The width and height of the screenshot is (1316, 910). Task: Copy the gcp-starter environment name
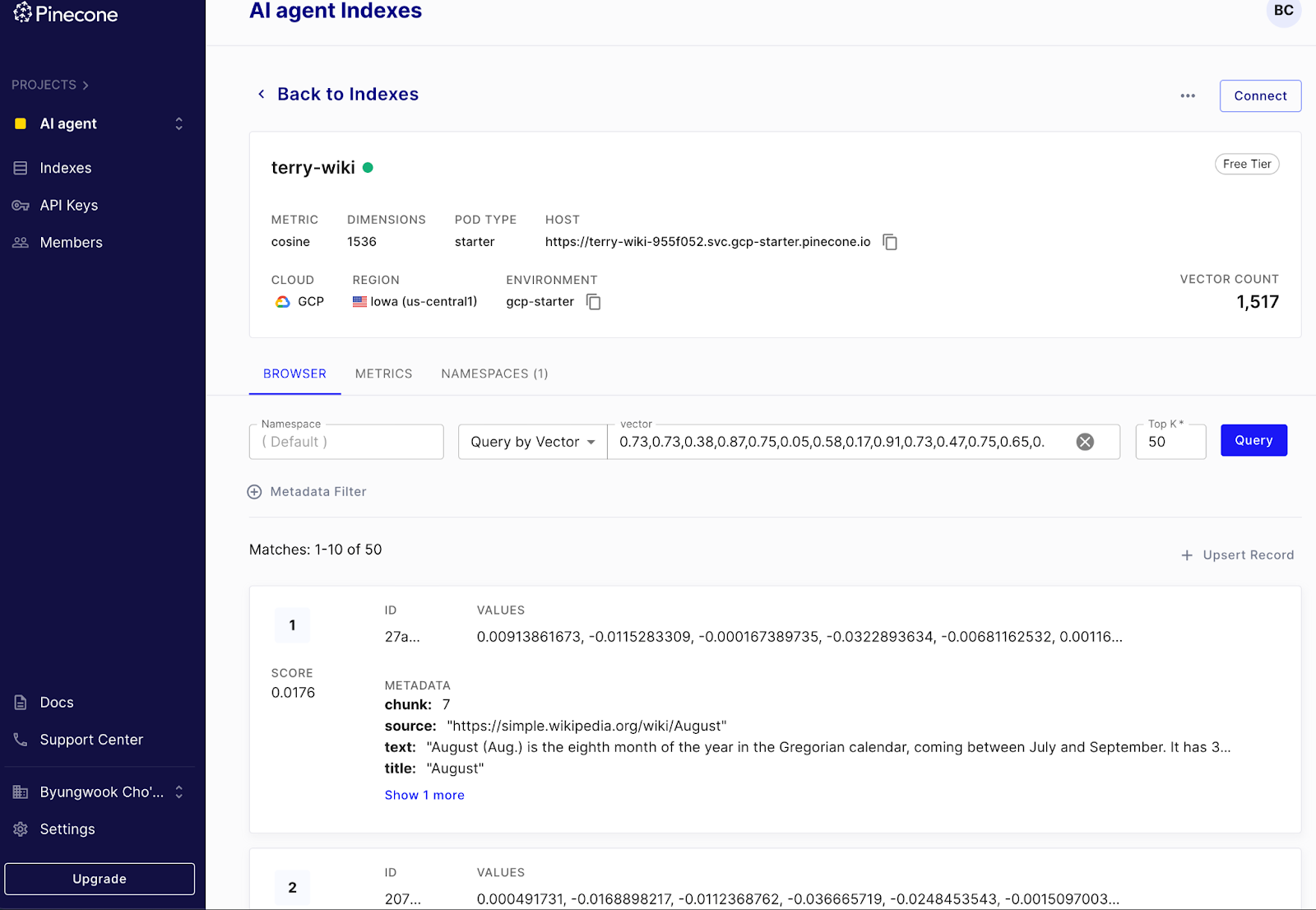[593, 302]
